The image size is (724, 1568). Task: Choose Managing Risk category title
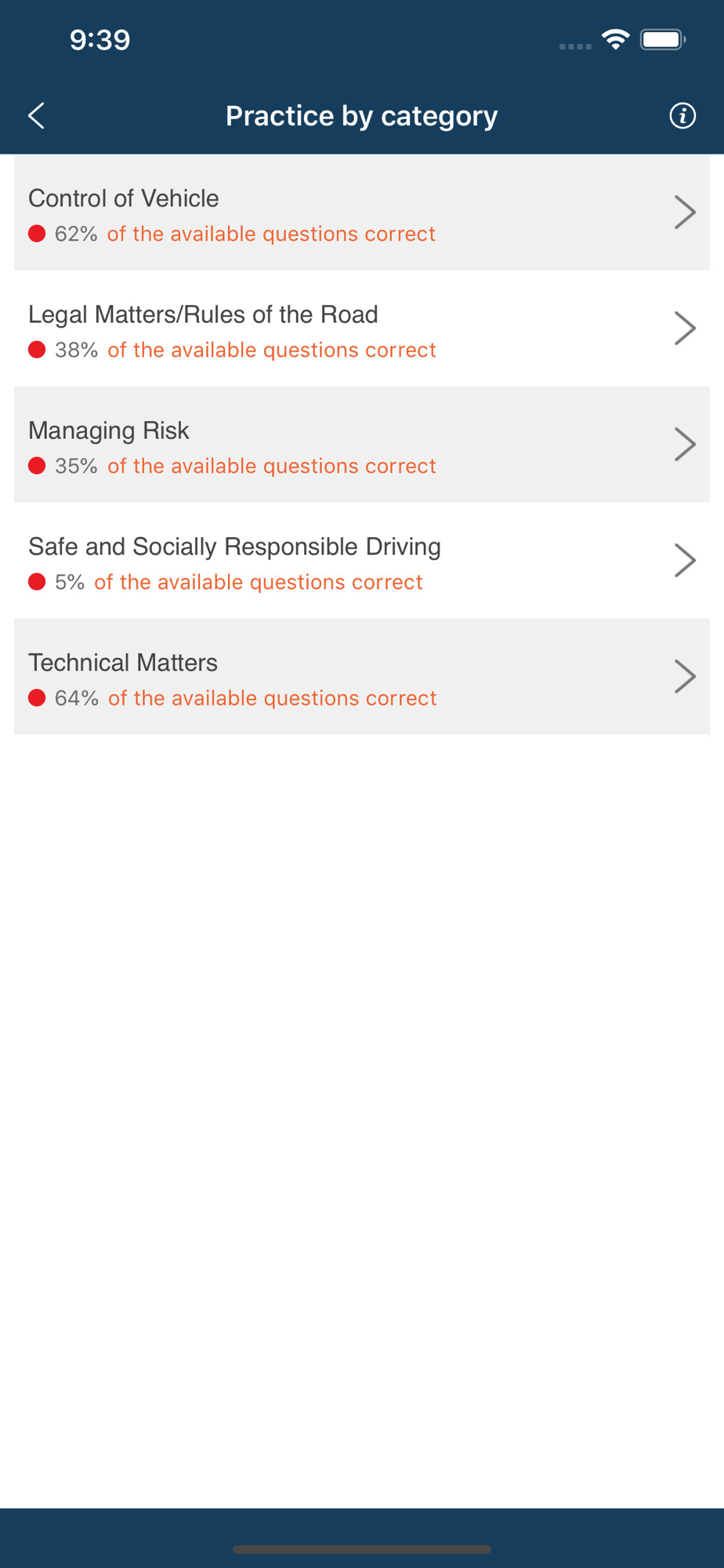click(x=109, y=430)
